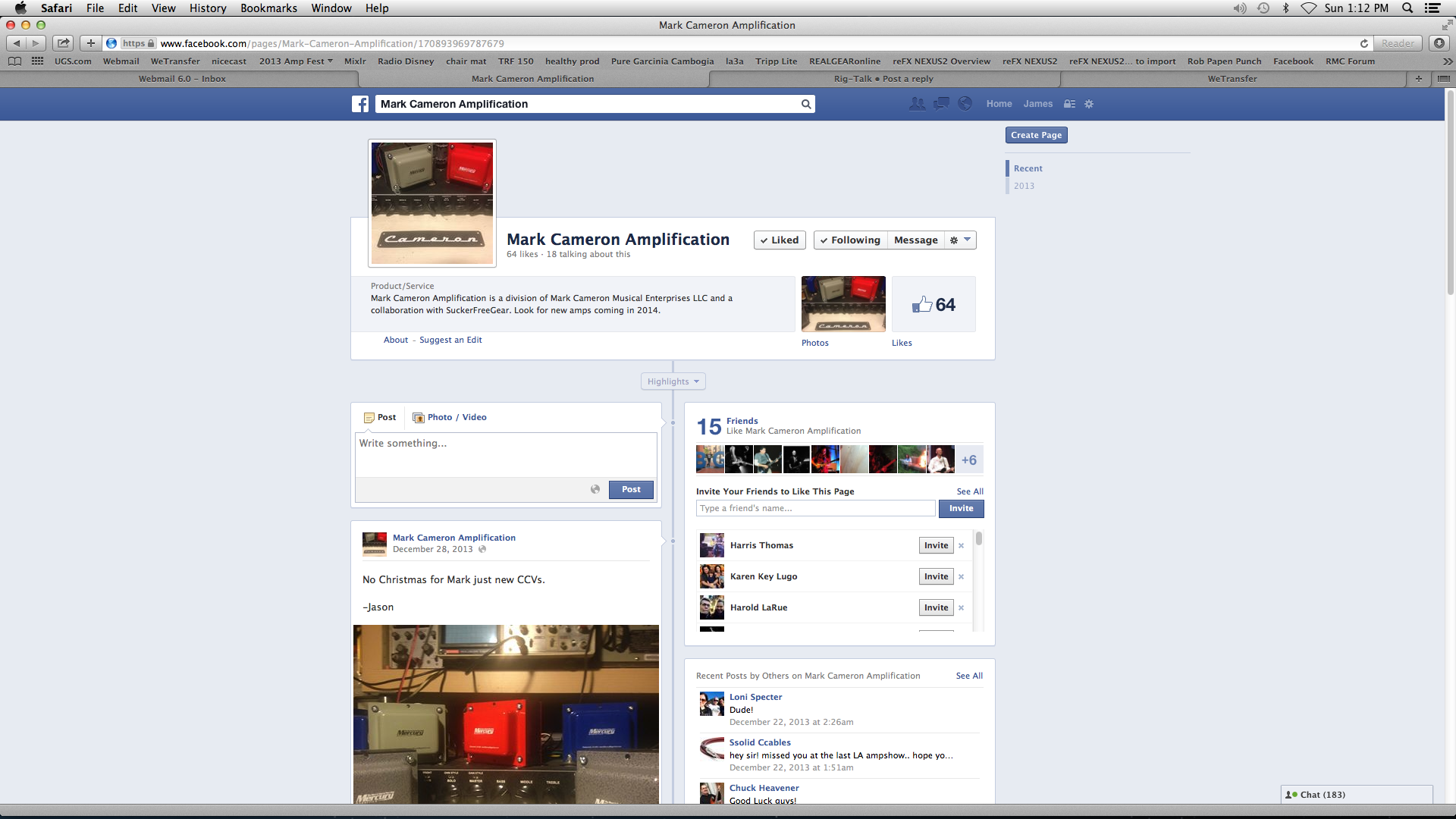Click the Type a friend's name field
The width and height of the screenshot is (1456, 819).
[x=815, y=509]
